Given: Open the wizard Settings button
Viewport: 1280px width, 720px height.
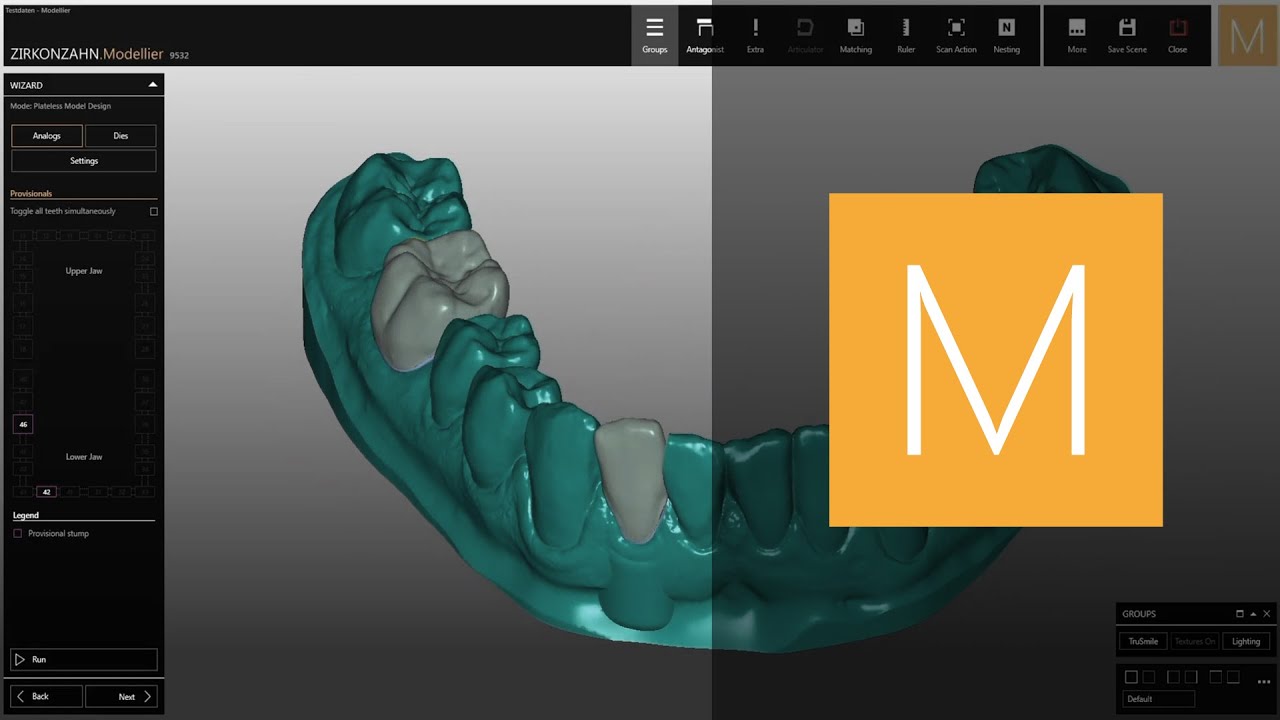Looking at the screenshot, I should [x=84, y=161].
